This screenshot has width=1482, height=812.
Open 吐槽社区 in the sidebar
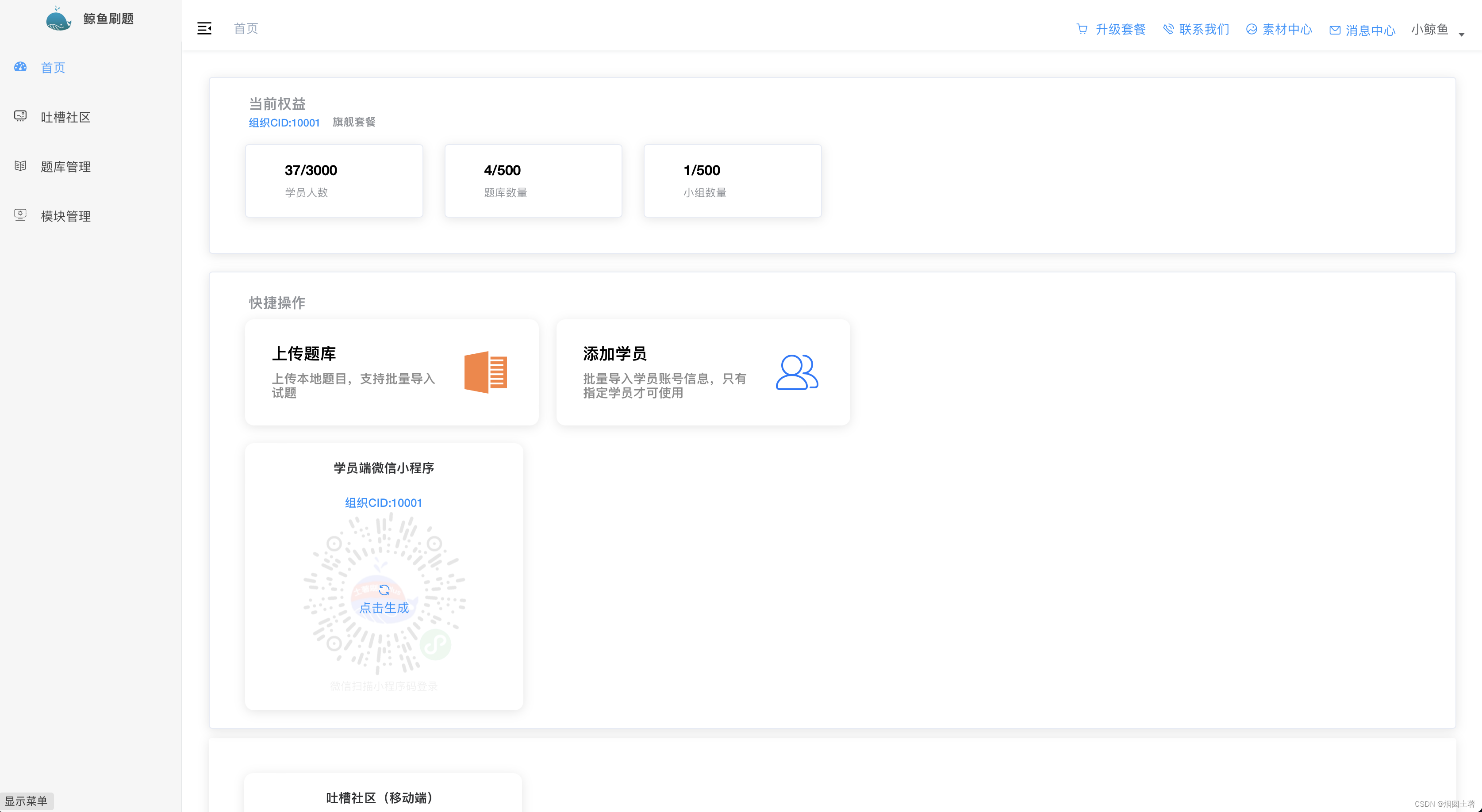coord(65,117)
